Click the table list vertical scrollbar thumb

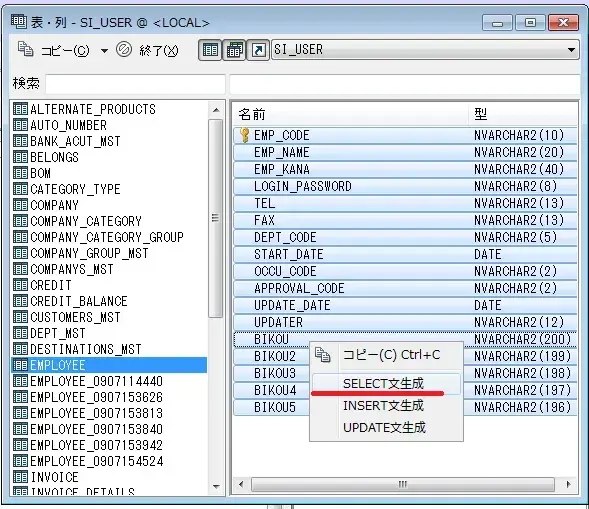216,219
